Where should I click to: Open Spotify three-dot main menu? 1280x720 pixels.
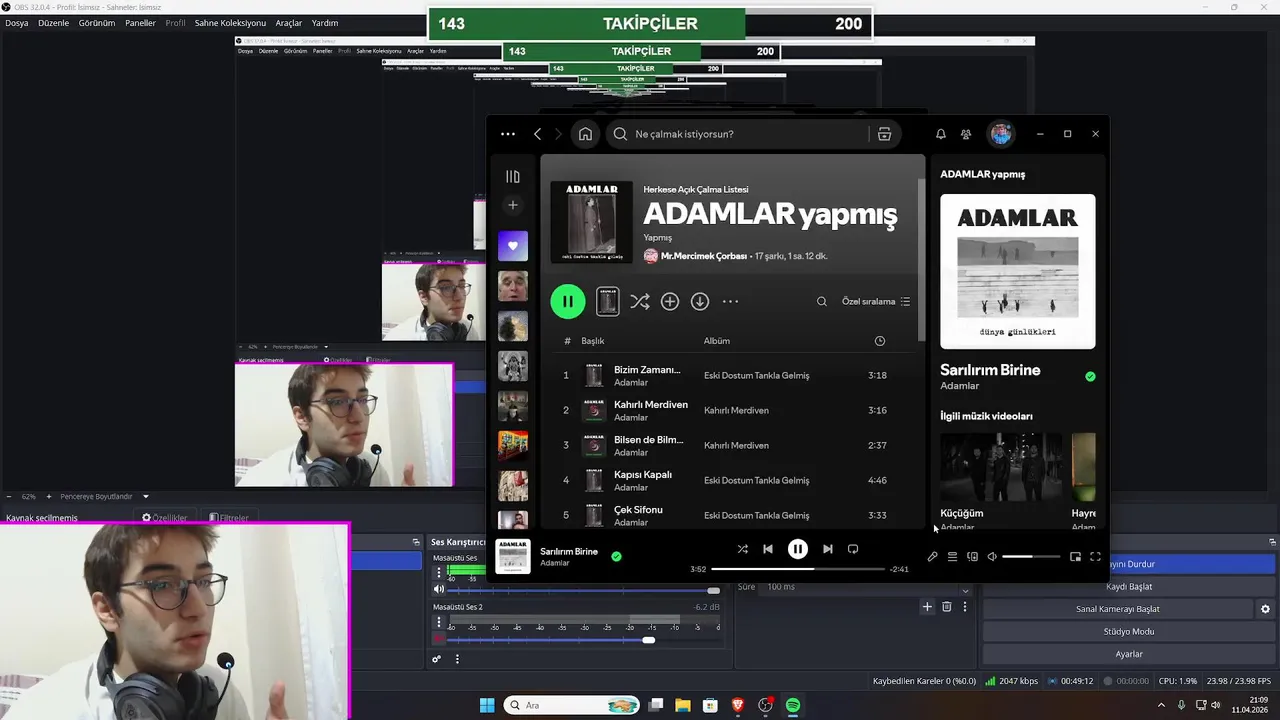pyautogui.click(x=508, y=134)
